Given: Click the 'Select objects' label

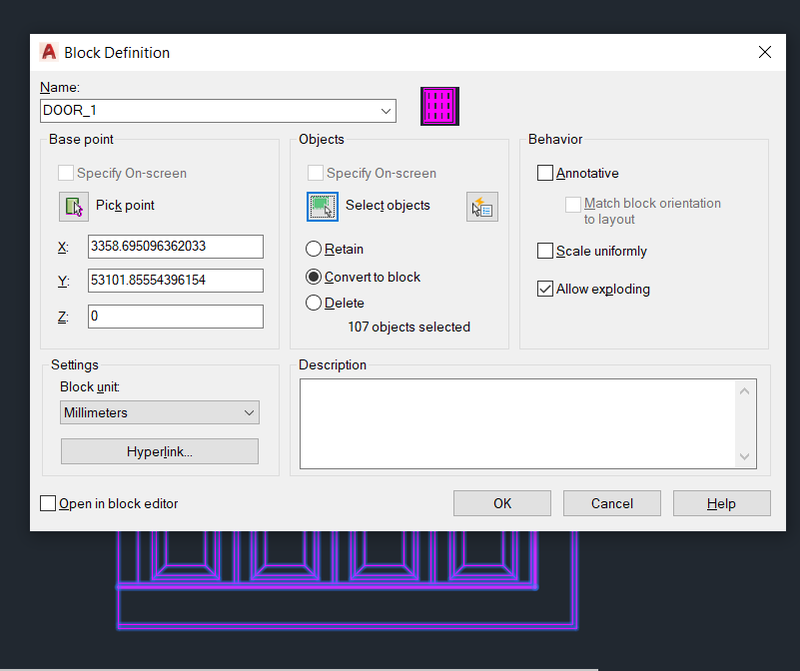Looking at the screenshot, I should point(388,205).
